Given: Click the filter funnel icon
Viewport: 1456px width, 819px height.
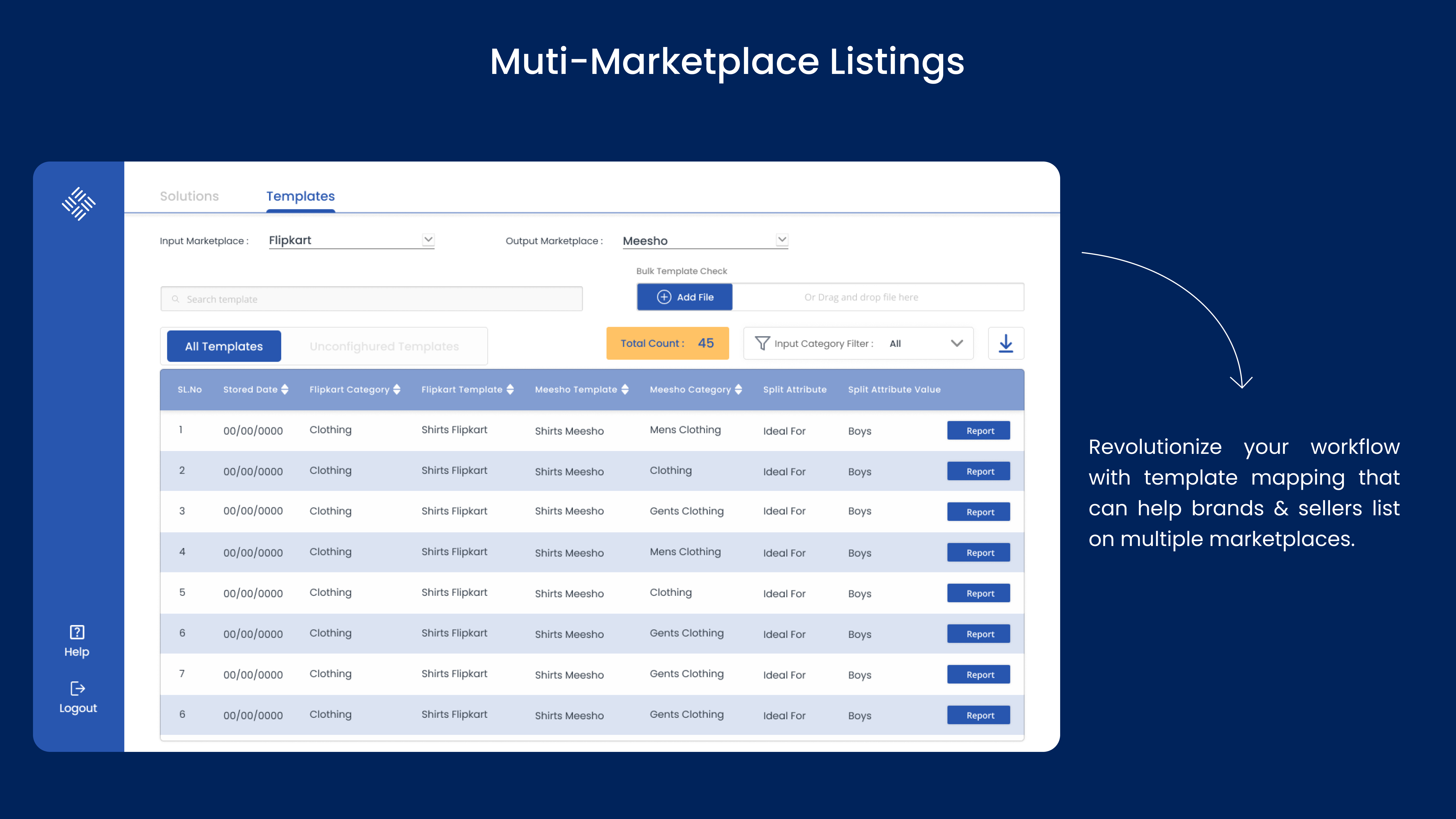Looking at the screenshot, I should [x=762, y=343].
